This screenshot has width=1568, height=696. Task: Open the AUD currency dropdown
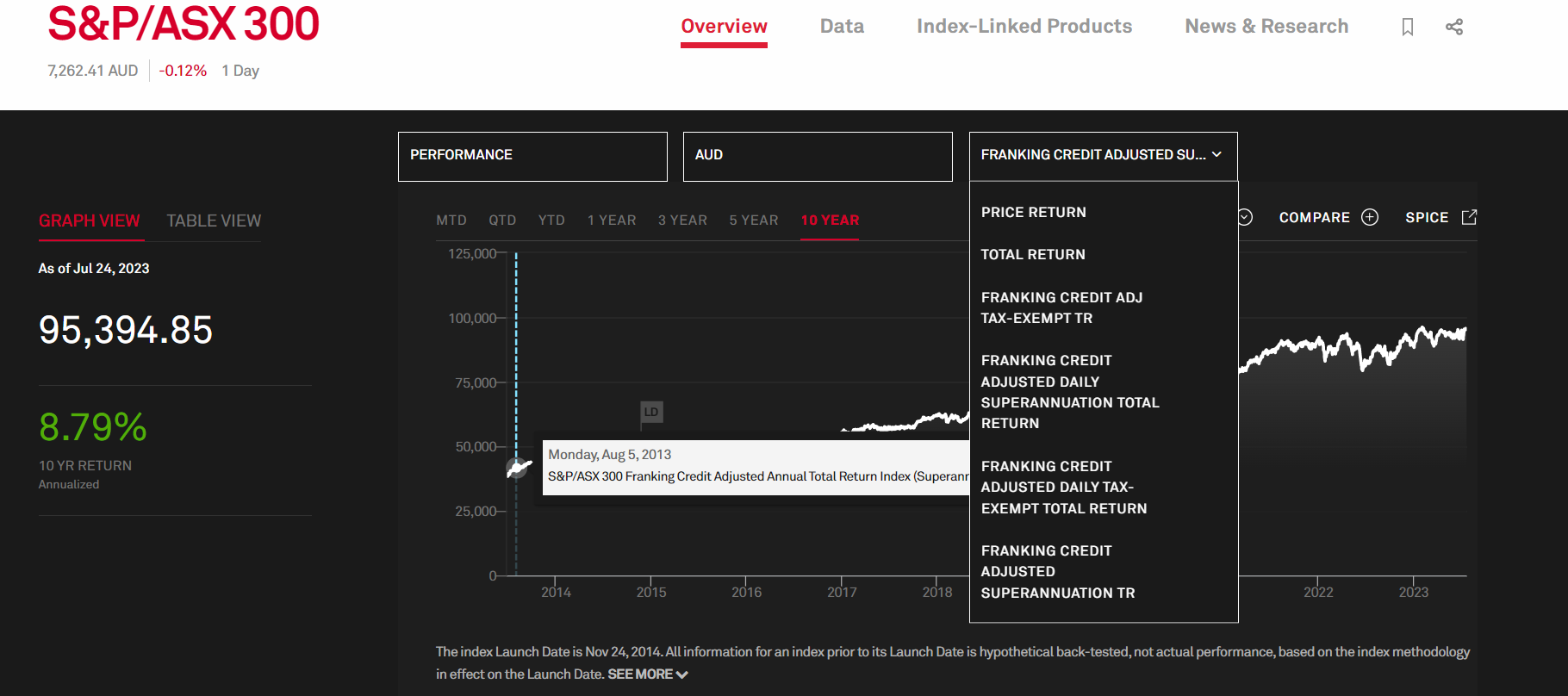(817, 156)
